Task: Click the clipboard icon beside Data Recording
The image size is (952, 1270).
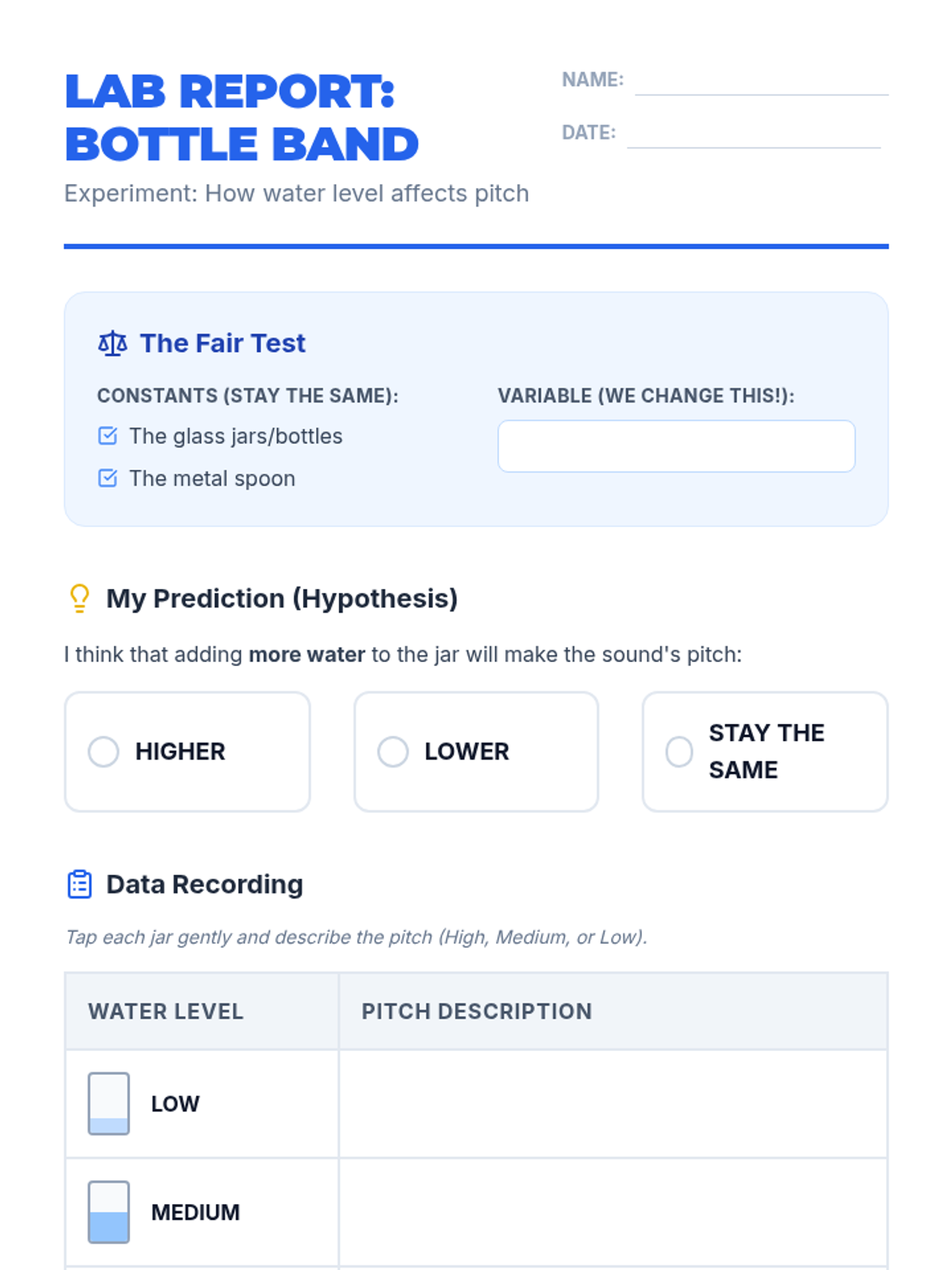Action: (79, 884)
